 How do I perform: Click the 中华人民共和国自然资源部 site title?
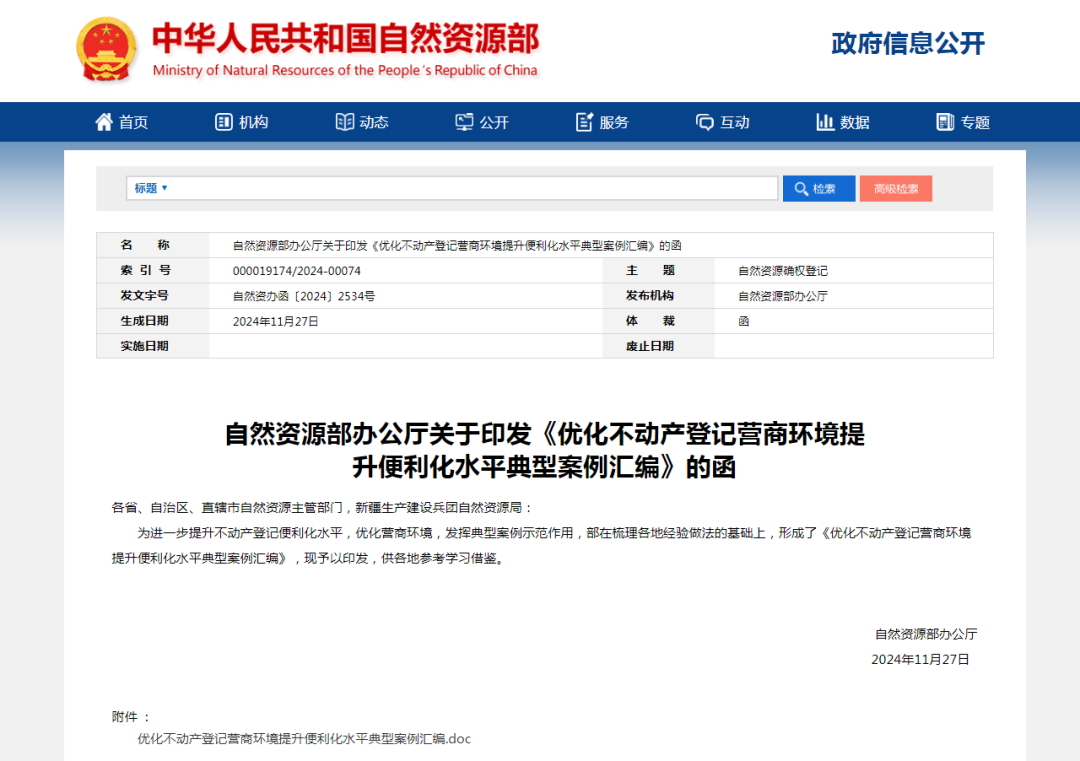(x=345, y=40)
